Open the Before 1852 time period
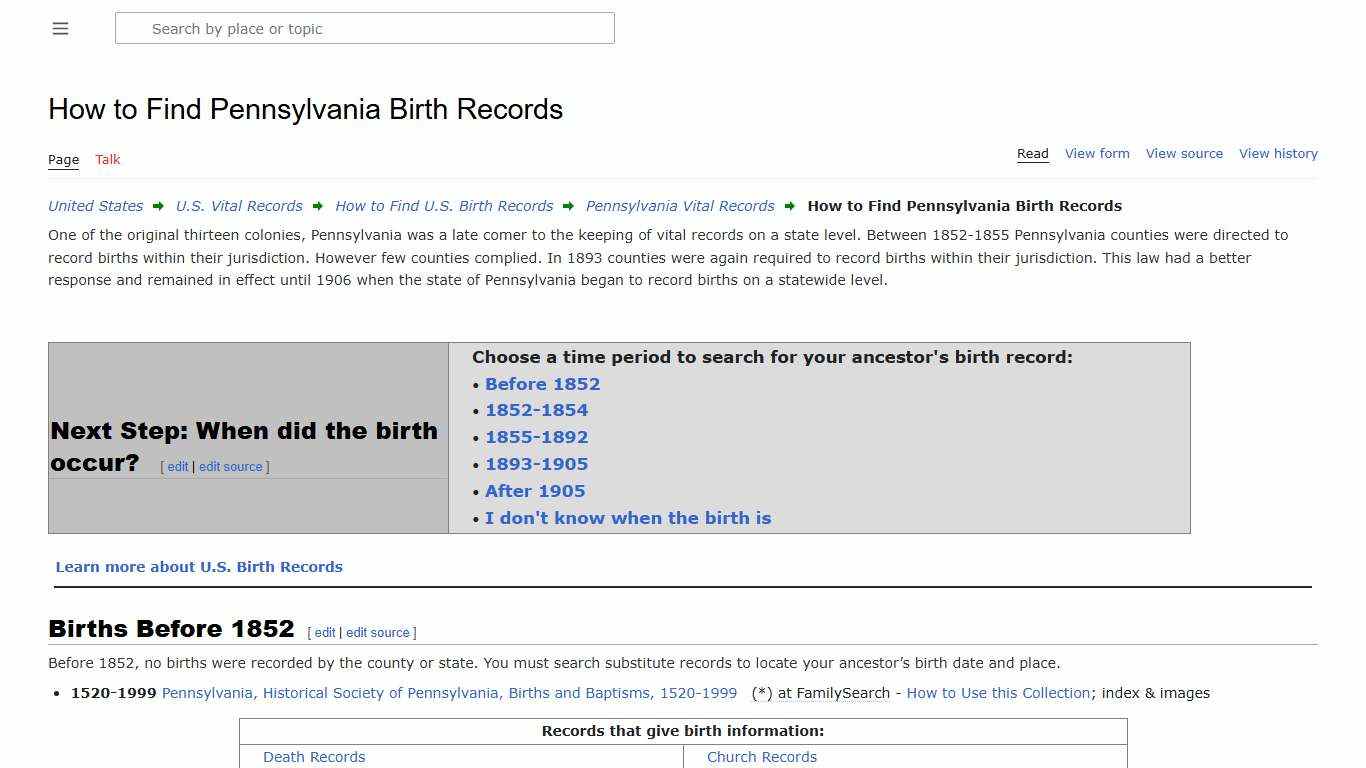 pyautogui.click(x=542, y=384)
